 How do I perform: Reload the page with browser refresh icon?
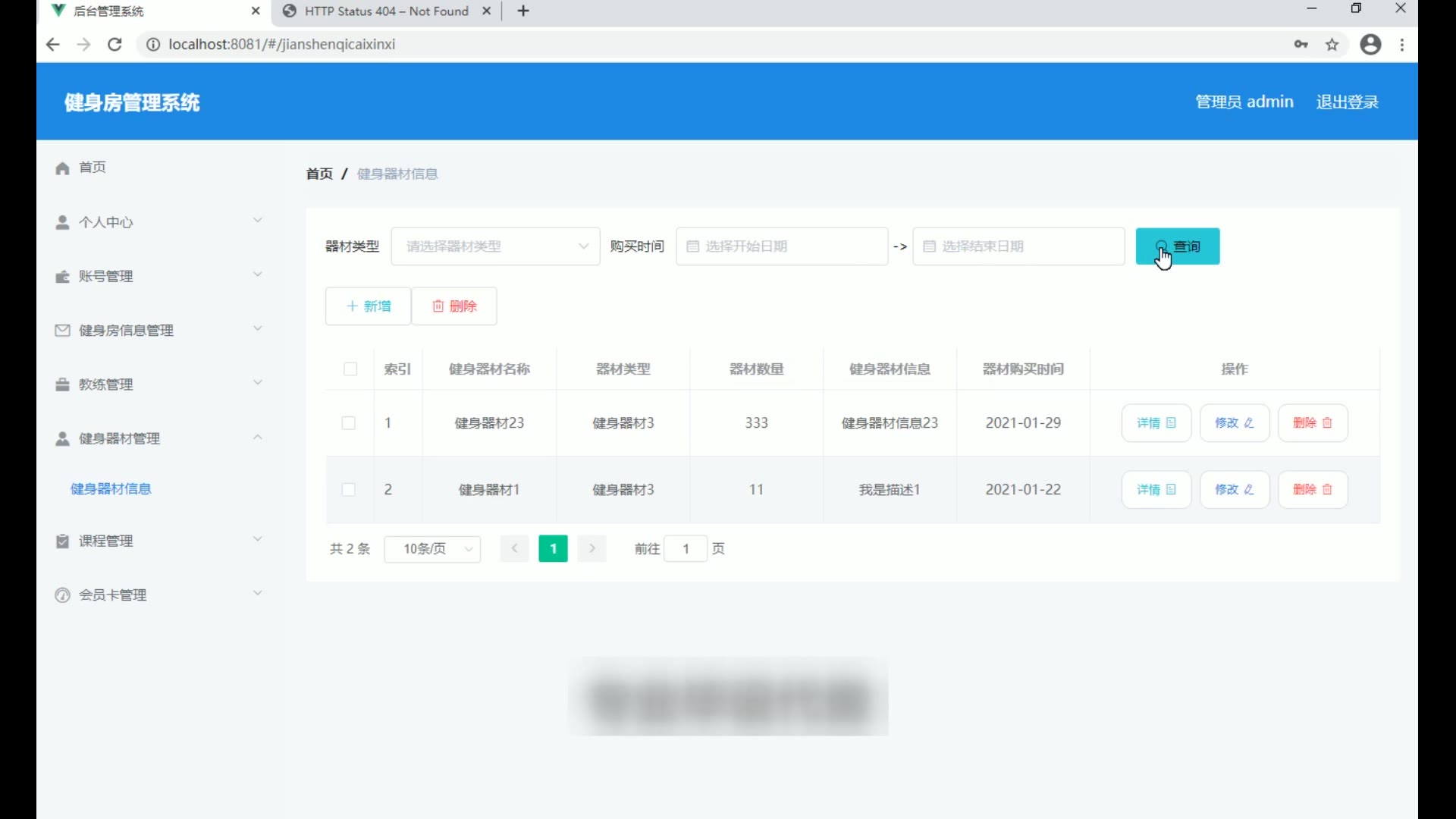115,45
